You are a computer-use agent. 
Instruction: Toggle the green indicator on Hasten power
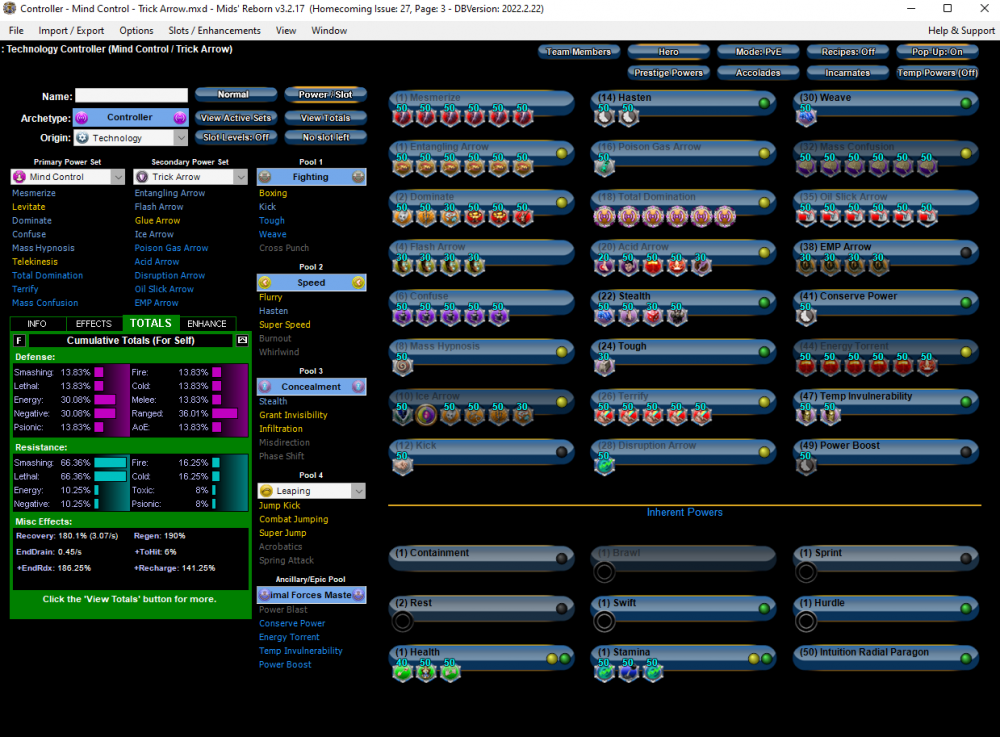[764, 103]
